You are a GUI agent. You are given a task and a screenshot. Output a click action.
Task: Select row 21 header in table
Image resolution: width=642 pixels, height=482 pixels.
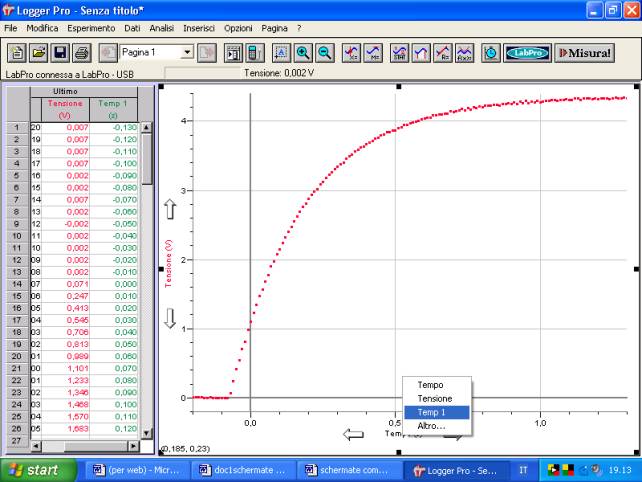[x=17, y=369]
